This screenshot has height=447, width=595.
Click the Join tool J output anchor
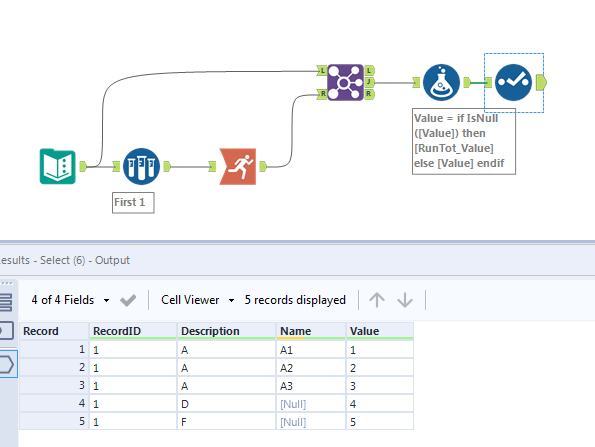click(369, 82)
